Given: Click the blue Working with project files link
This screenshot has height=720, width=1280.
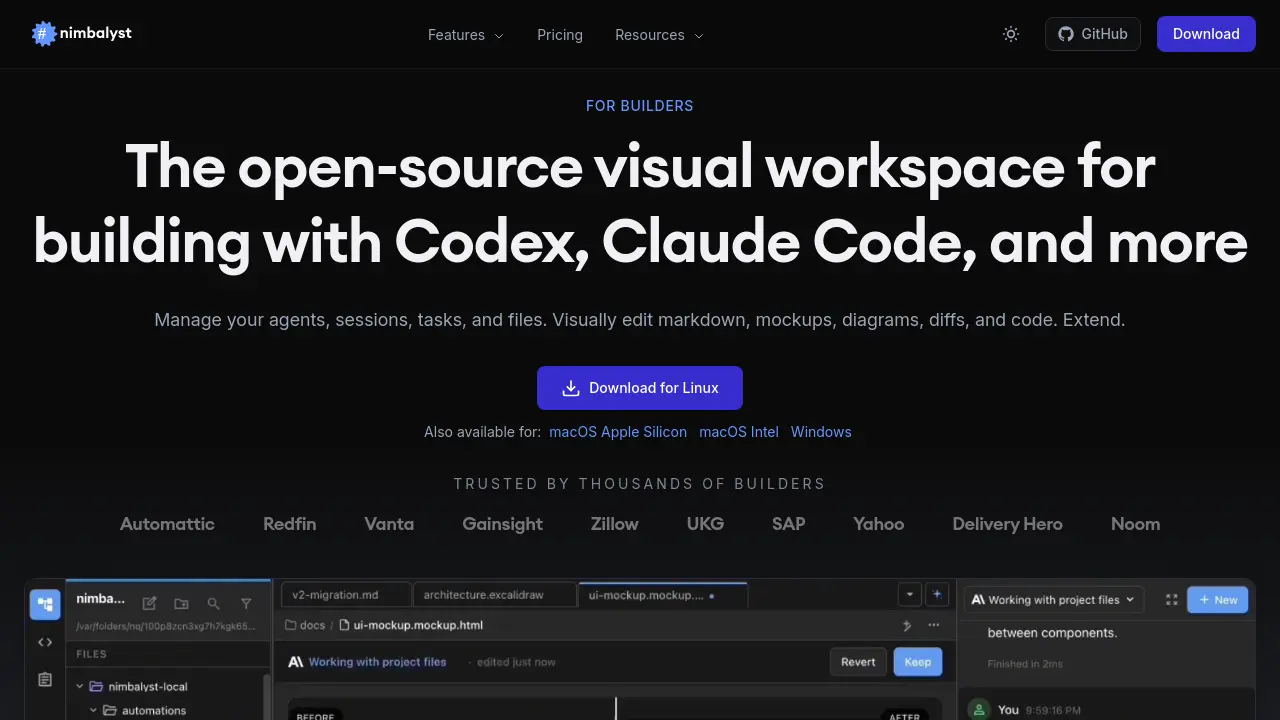Looking at the screenshot, I should [377, 662].
